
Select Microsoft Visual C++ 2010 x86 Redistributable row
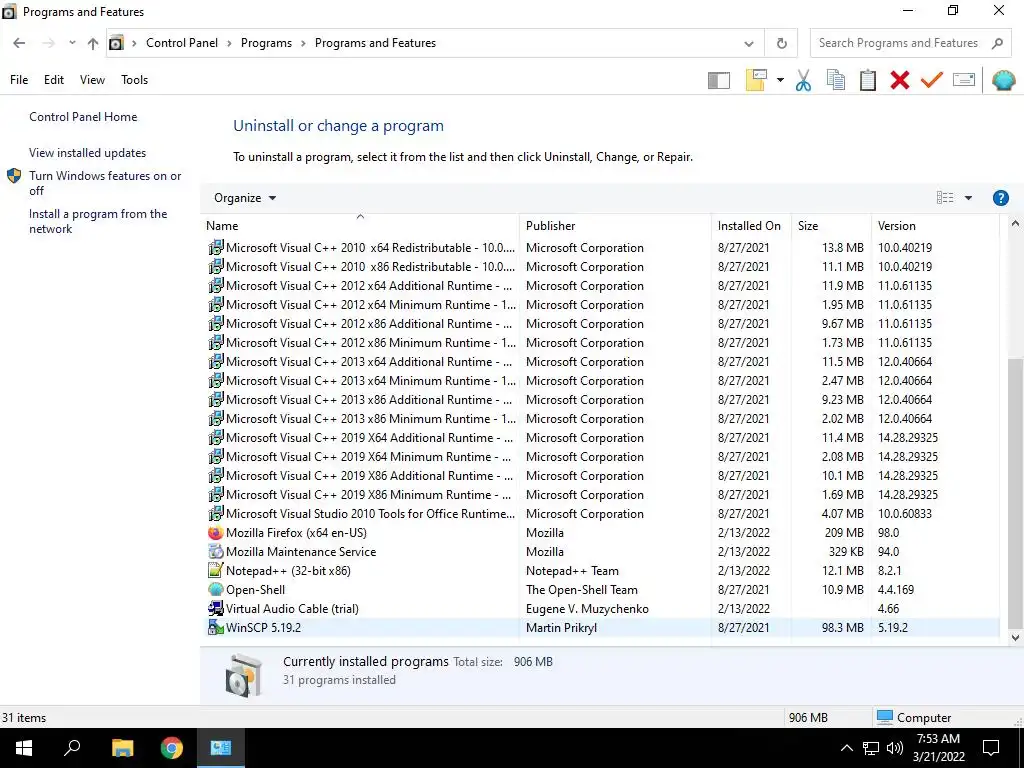click(x=600, y=267)
